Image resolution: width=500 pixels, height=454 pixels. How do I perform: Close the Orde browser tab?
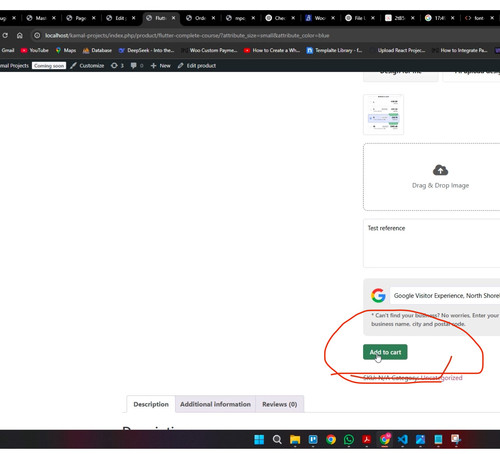pyautogui.click(x=213, y=18)
